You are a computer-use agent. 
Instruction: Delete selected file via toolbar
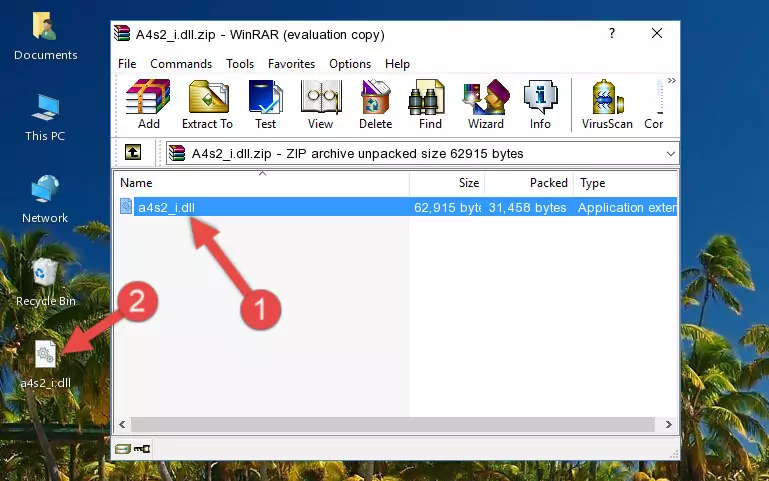pyautogui.click(x=375, y=104)
